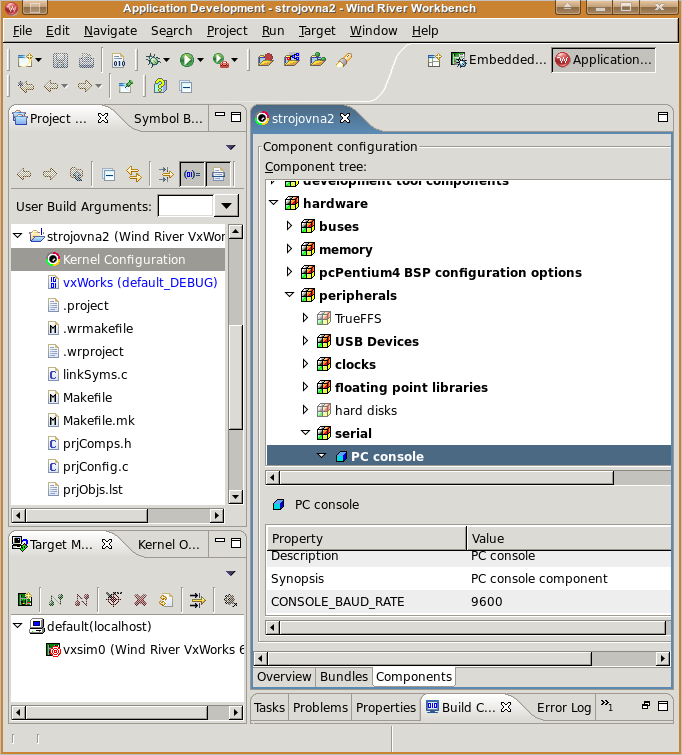This screenshot has width=682, height=755.
Task: Open the Symbol Browser tab
Action: [168, 118]
